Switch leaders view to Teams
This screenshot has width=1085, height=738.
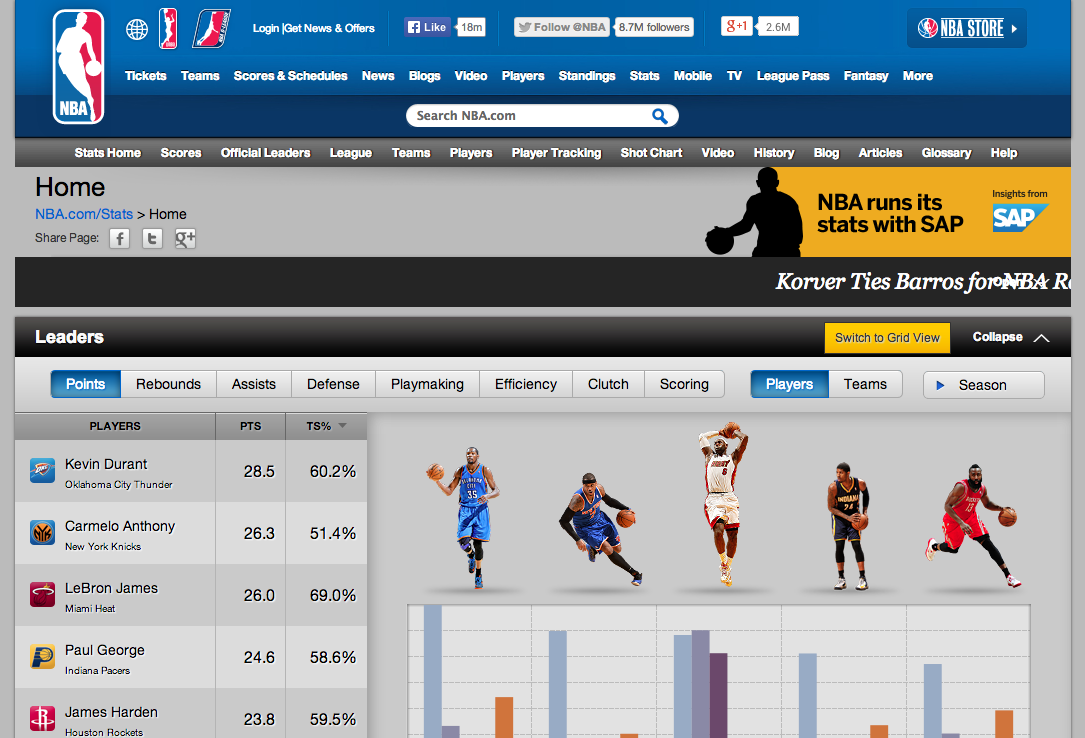click(865, 385)
